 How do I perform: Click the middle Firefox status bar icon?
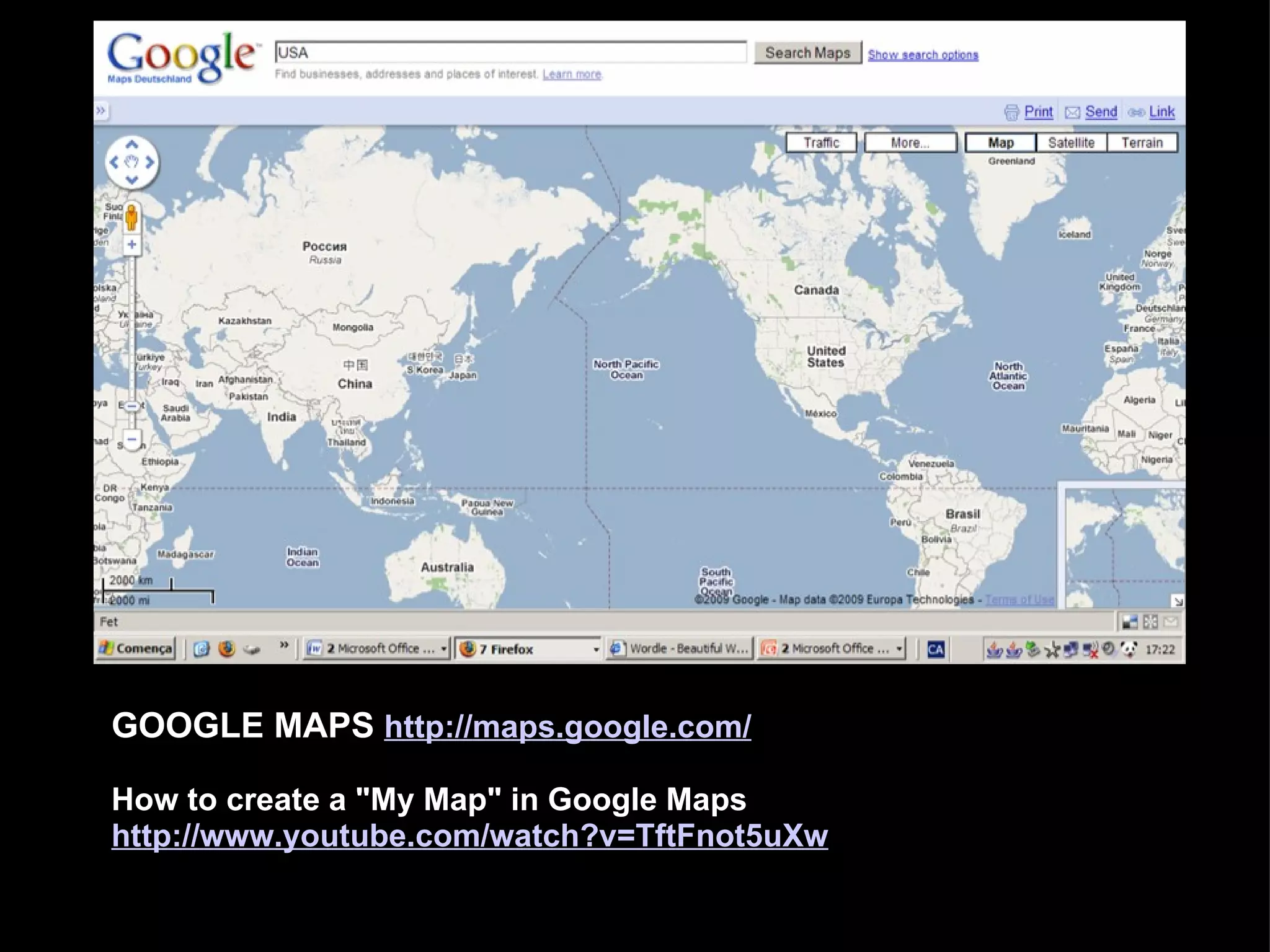[1150, 621]
